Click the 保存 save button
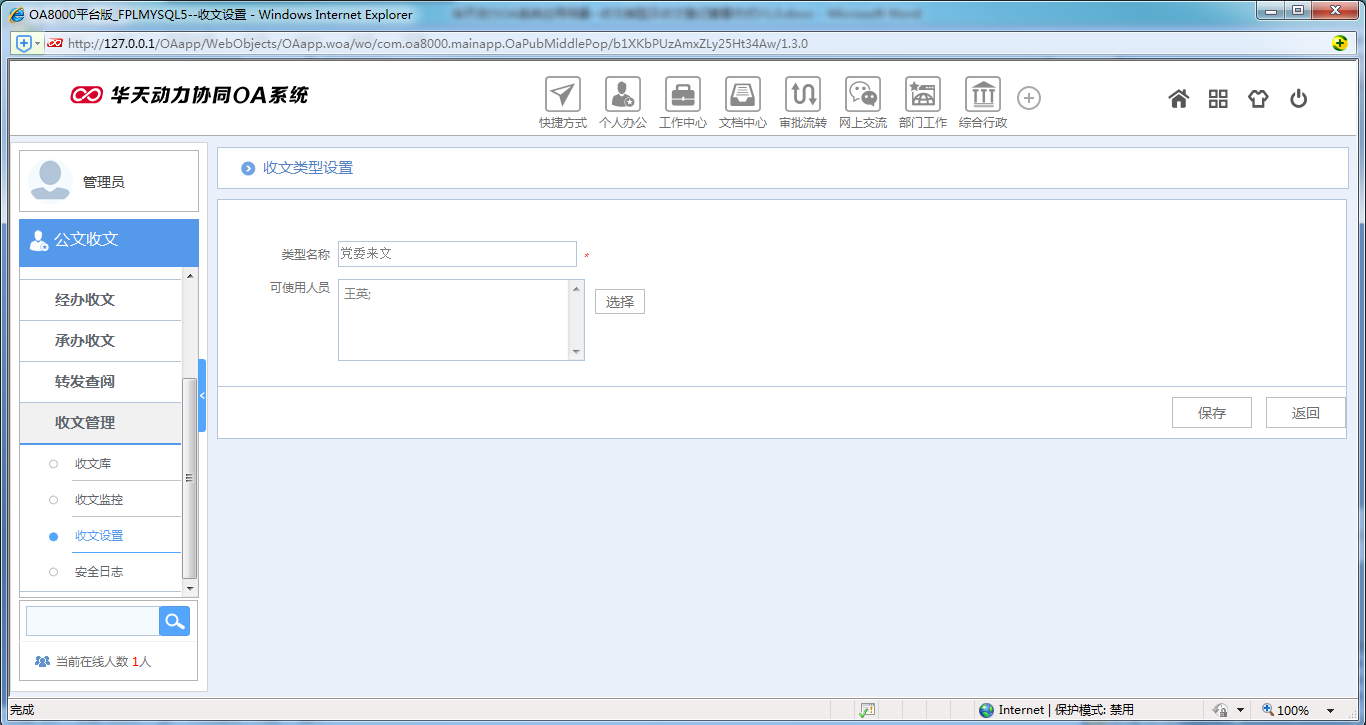Viewport: 1366px width, 725px height. click(1211, 412)
